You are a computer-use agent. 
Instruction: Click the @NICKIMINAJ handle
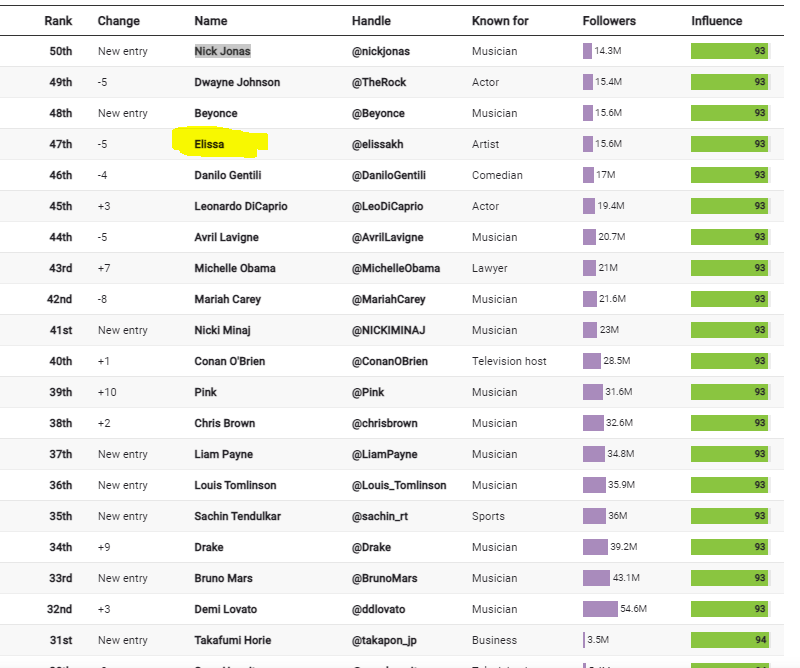388,330
